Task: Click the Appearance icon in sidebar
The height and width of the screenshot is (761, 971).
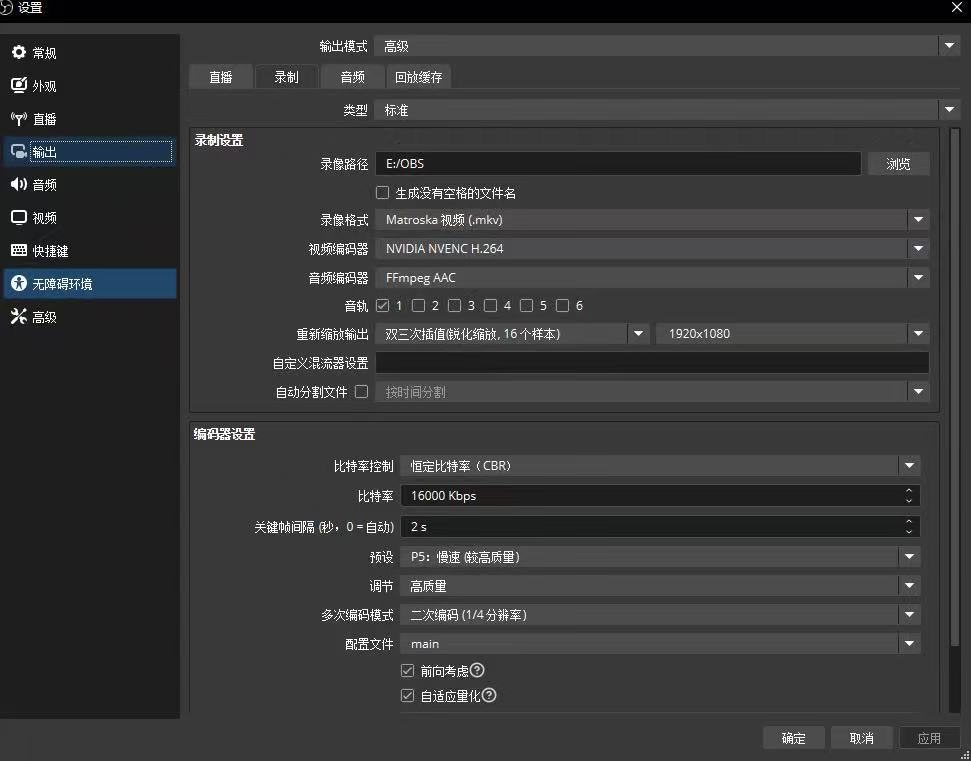Action: pyautogui.click(x=19, y=85)
